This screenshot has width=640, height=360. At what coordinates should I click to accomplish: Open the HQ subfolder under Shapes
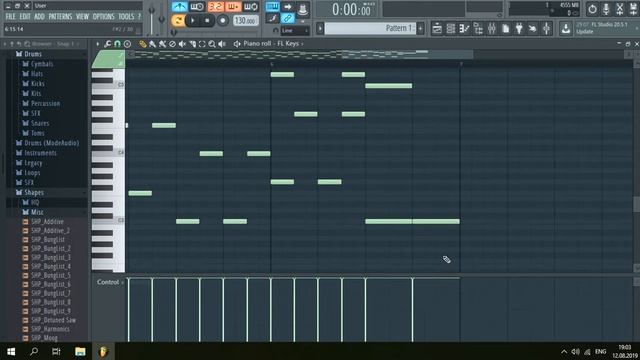[x=35, y=202]
